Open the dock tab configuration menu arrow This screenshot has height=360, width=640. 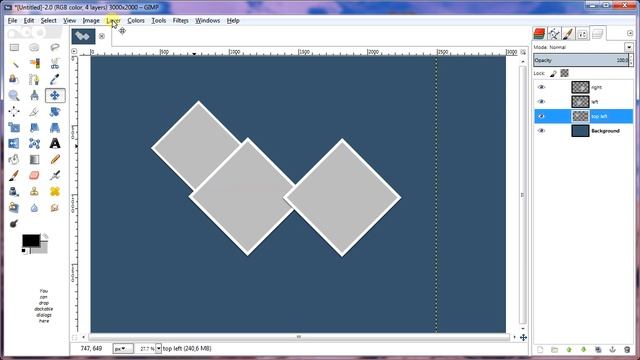[x=630, y=33]
